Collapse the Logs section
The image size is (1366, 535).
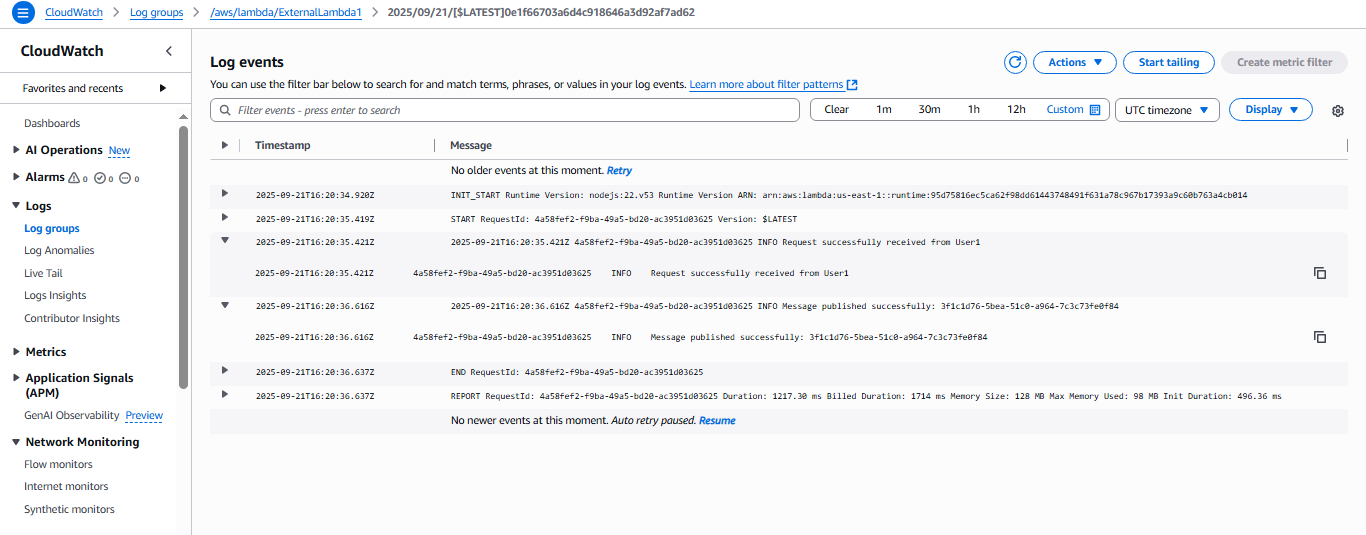(16, 206)
